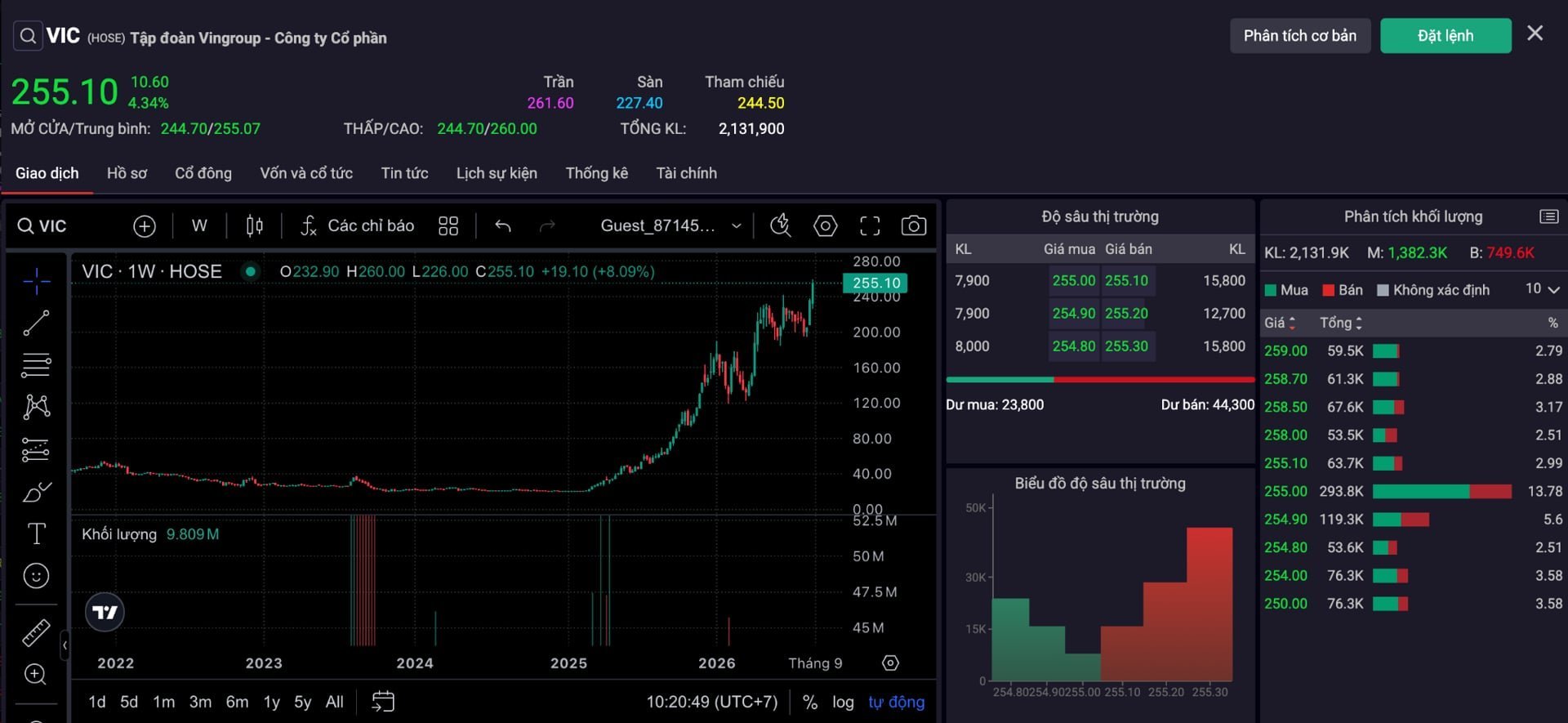Open the chart timezone 10:20:49 (UTC+7) menu
The height and width of the screenshot is (723, 1568).
point(712,702)
